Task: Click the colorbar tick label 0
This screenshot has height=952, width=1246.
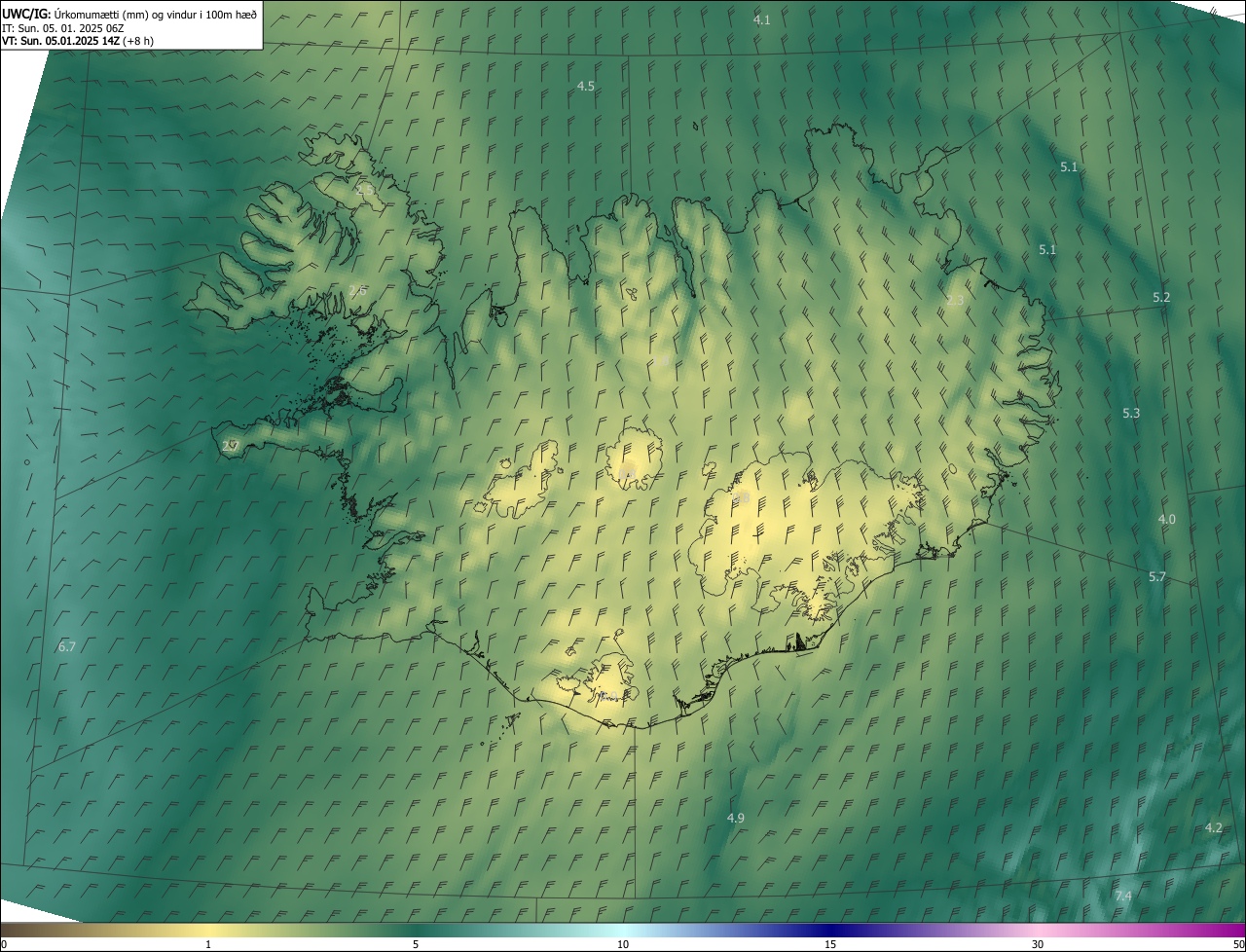Action: point(4,944)
